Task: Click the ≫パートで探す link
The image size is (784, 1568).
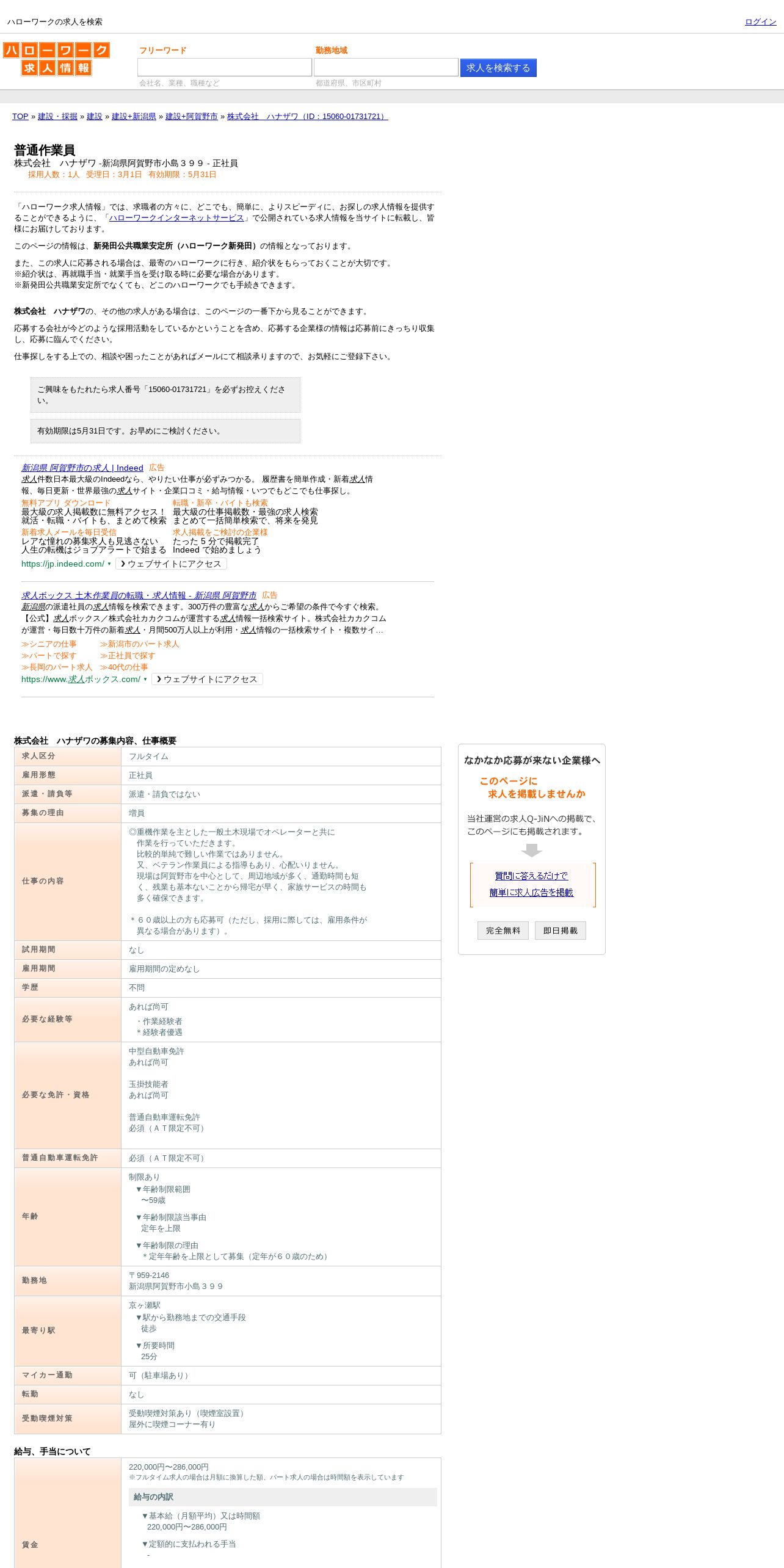Action: 49,656
